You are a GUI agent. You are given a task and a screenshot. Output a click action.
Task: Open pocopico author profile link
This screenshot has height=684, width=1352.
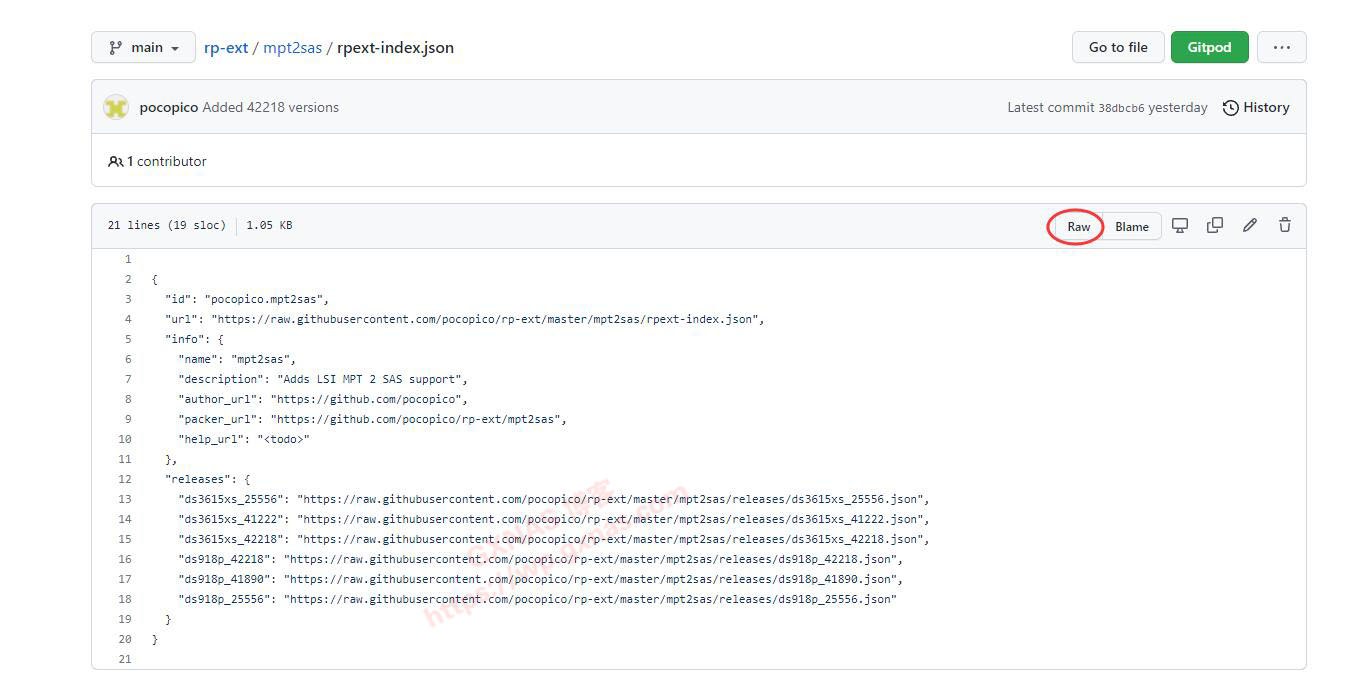tap(168, 107)
